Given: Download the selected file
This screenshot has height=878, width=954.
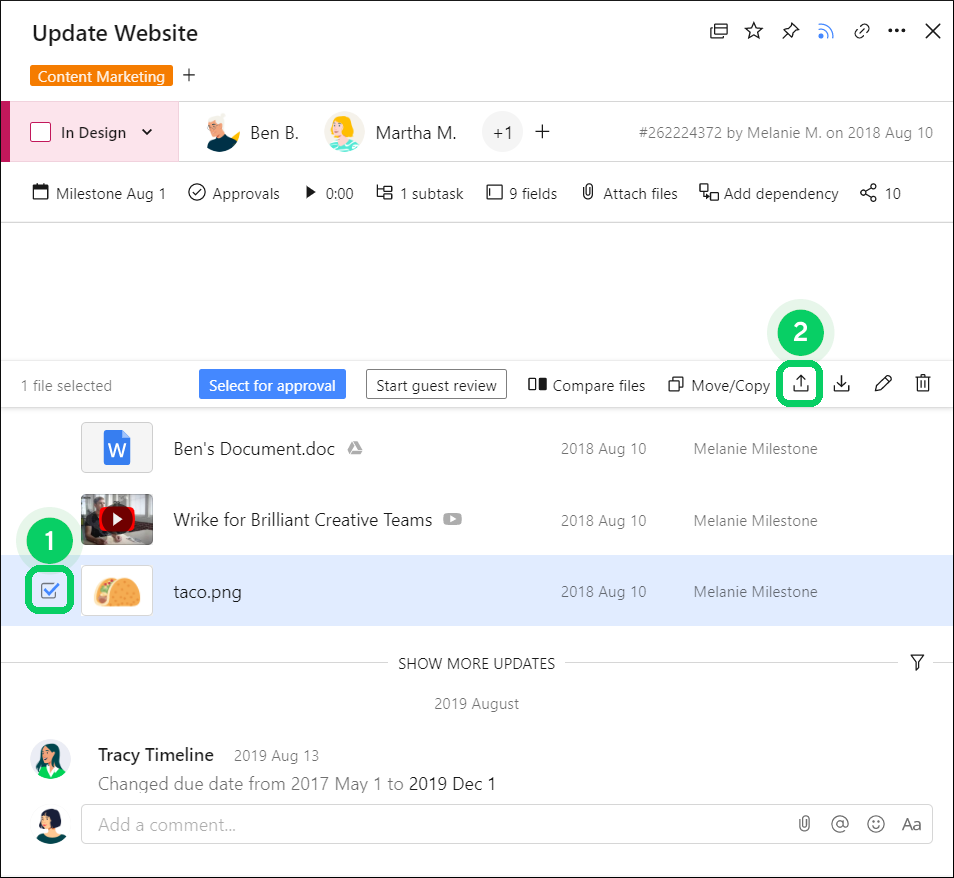Looking at the screenshot, I should [x=842, y=385].
